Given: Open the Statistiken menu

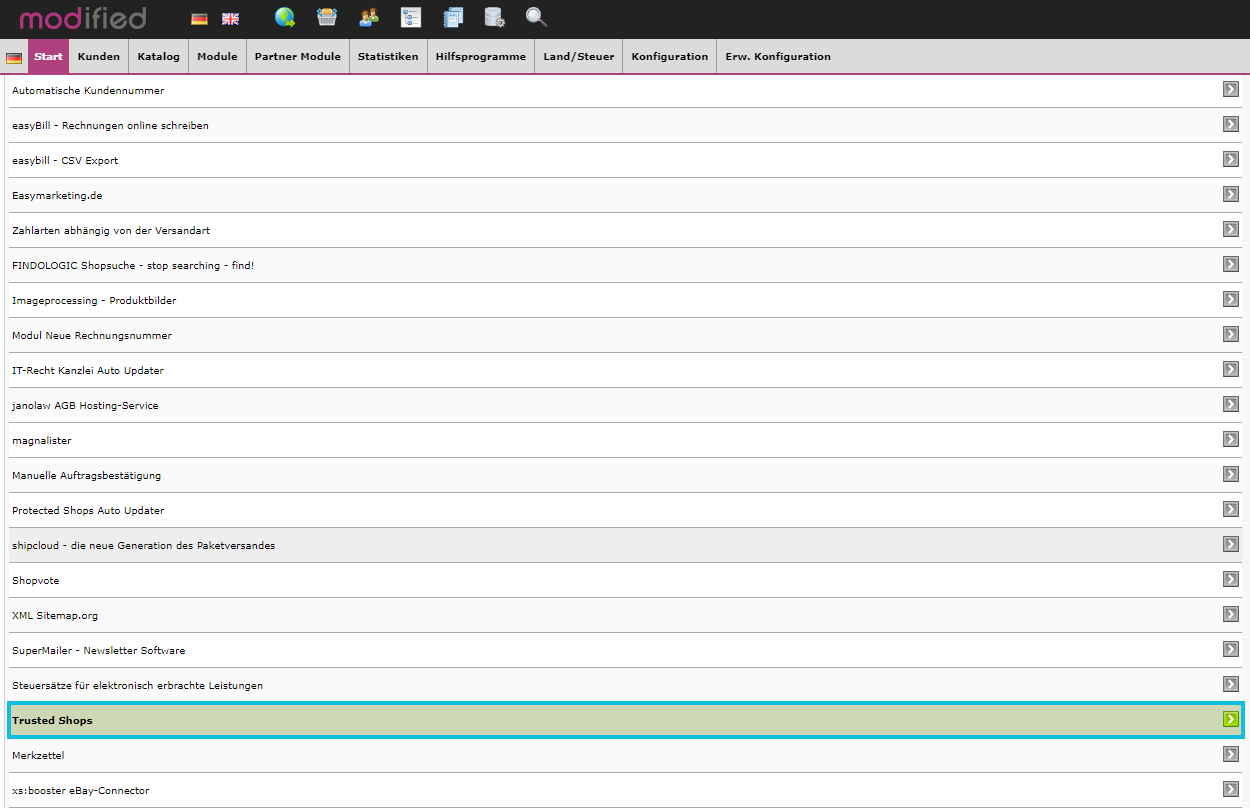Looking at the screenshot, I should coord(388,57).
